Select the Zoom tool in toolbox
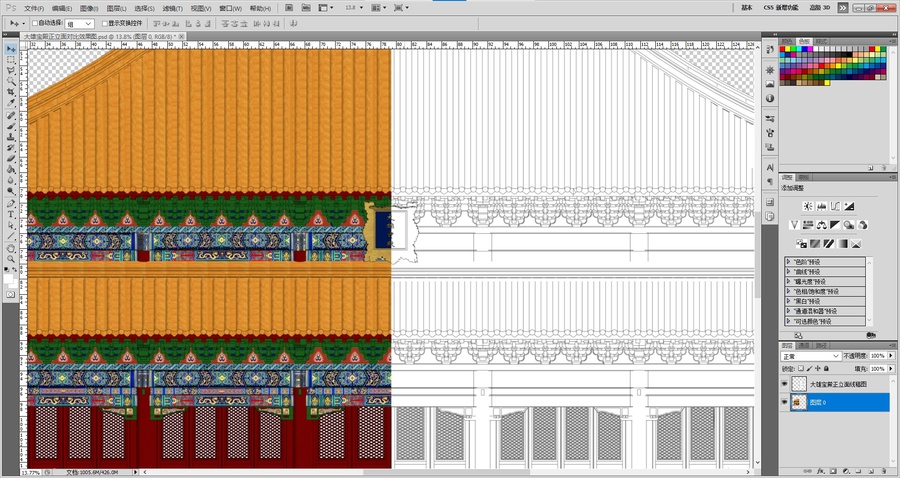This screenshot has height=478, width=900. [11, 259]
